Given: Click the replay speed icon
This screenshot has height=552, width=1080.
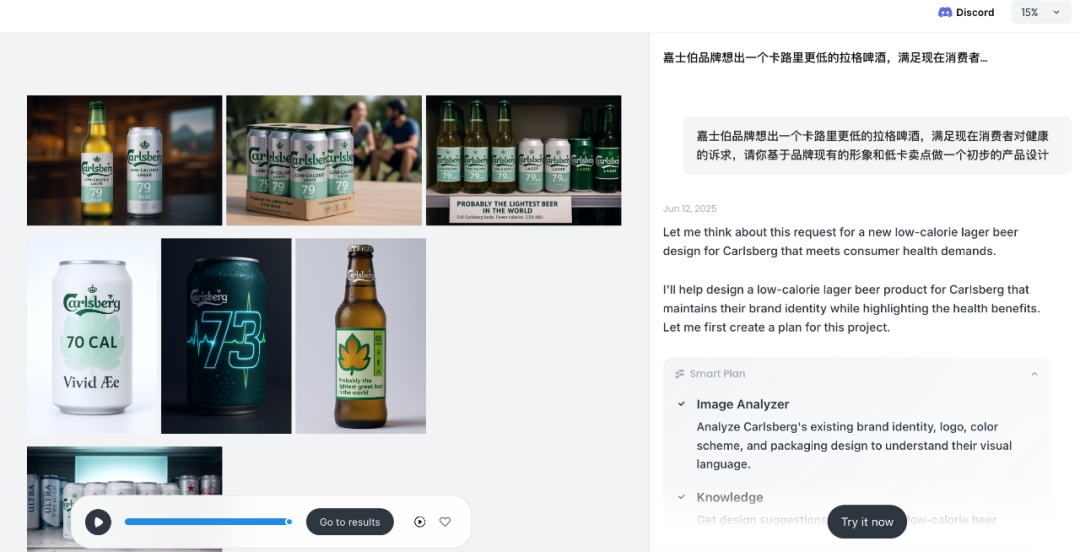Looking at the screenshot, I should pos(419,522).
